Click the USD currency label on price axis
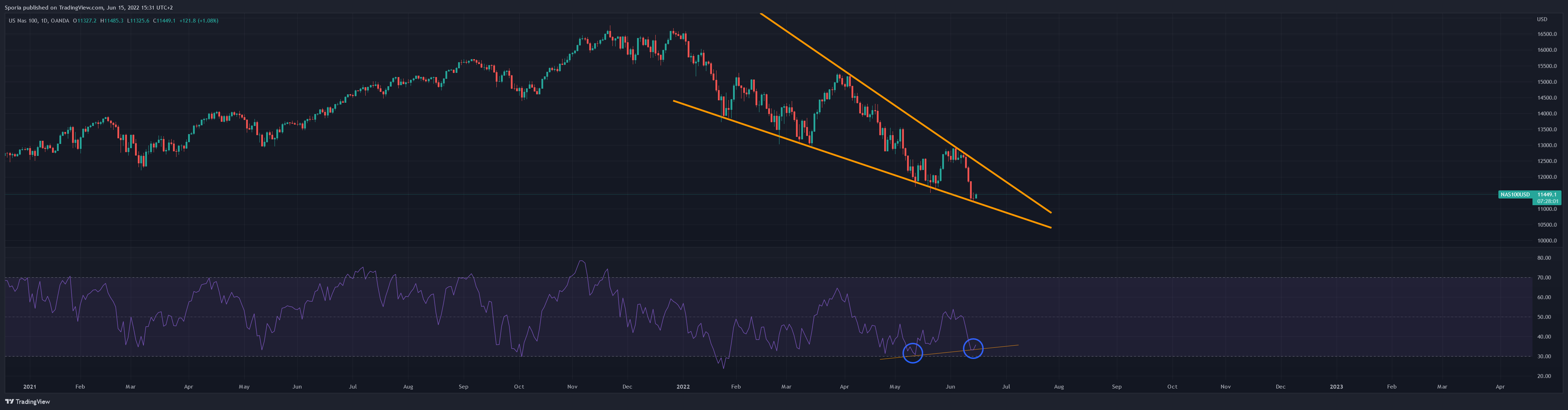This screenshot has height=410, width=1568. pyautogui.click(x=1542, y=19)
